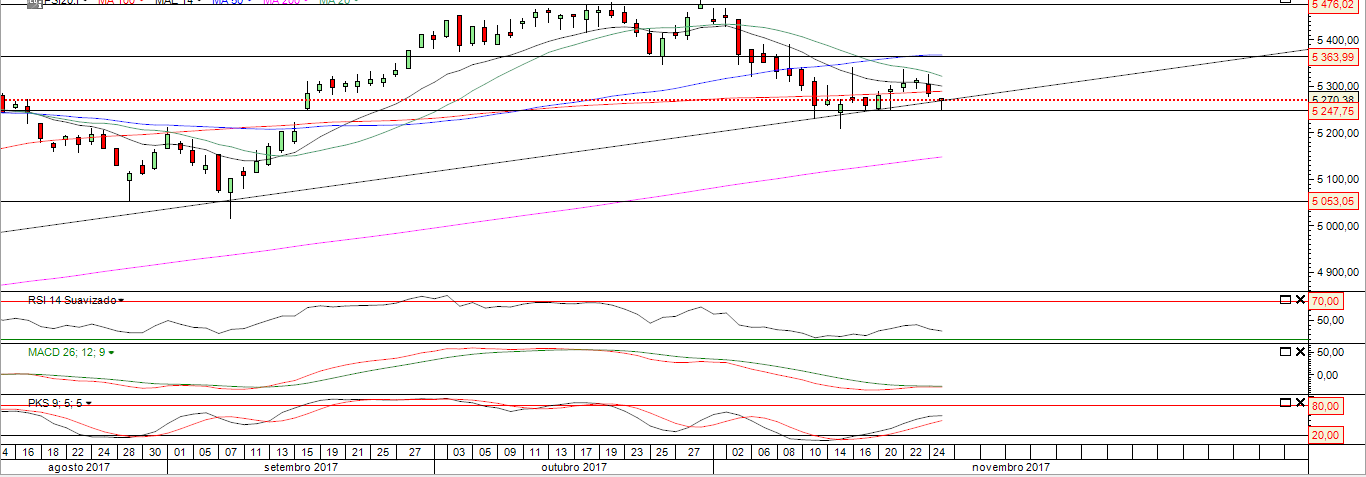Click the 4 900,00 price axis value
This screenshot has height=477, width=1366.
1338,272
